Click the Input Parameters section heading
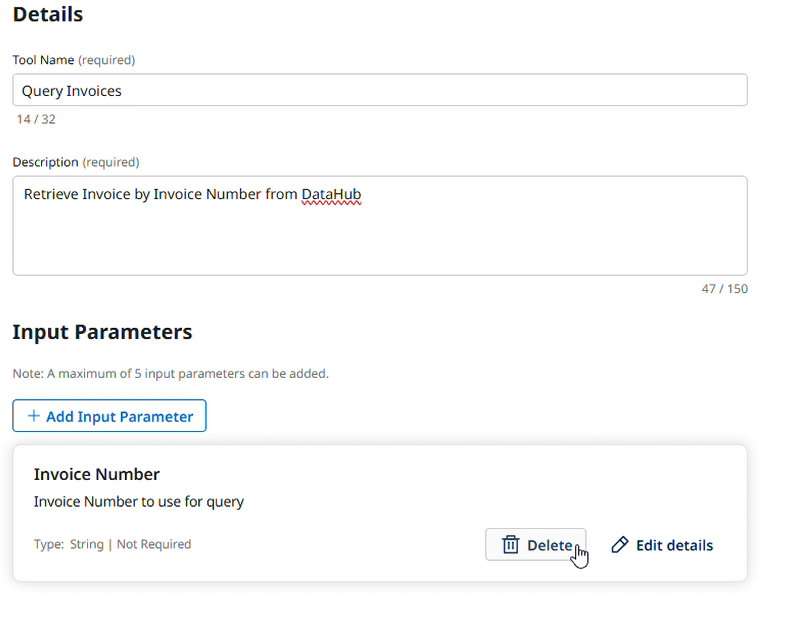Viewport: 806px width, 639px height. (x=102, y=332)
